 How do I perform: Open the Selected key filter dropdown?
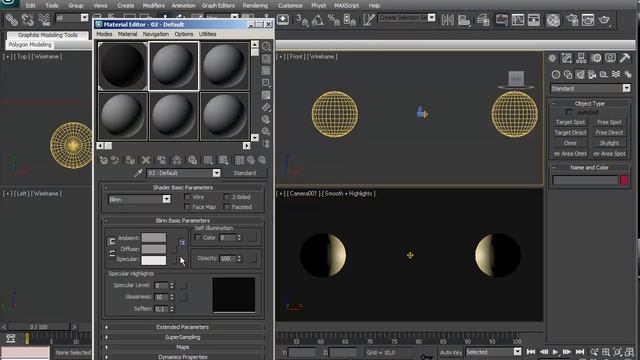tap(518, 352)
